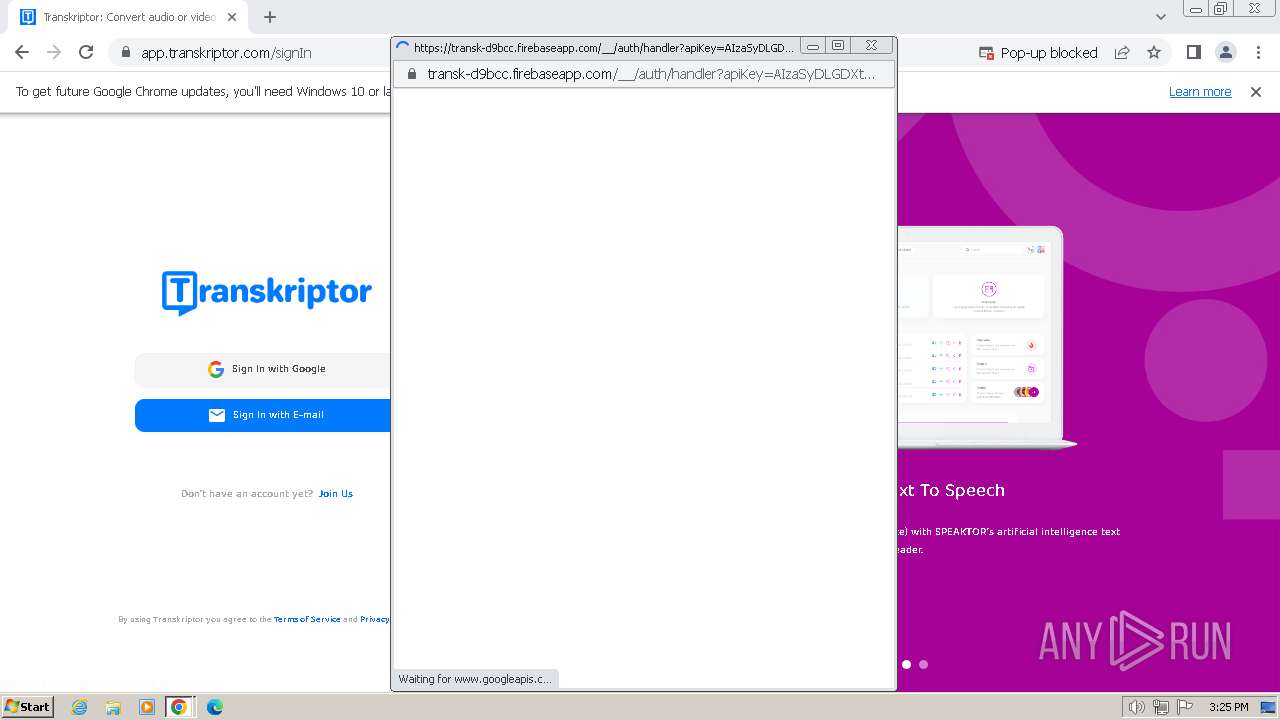Select third carousel dot indicator

pos(923,664)
